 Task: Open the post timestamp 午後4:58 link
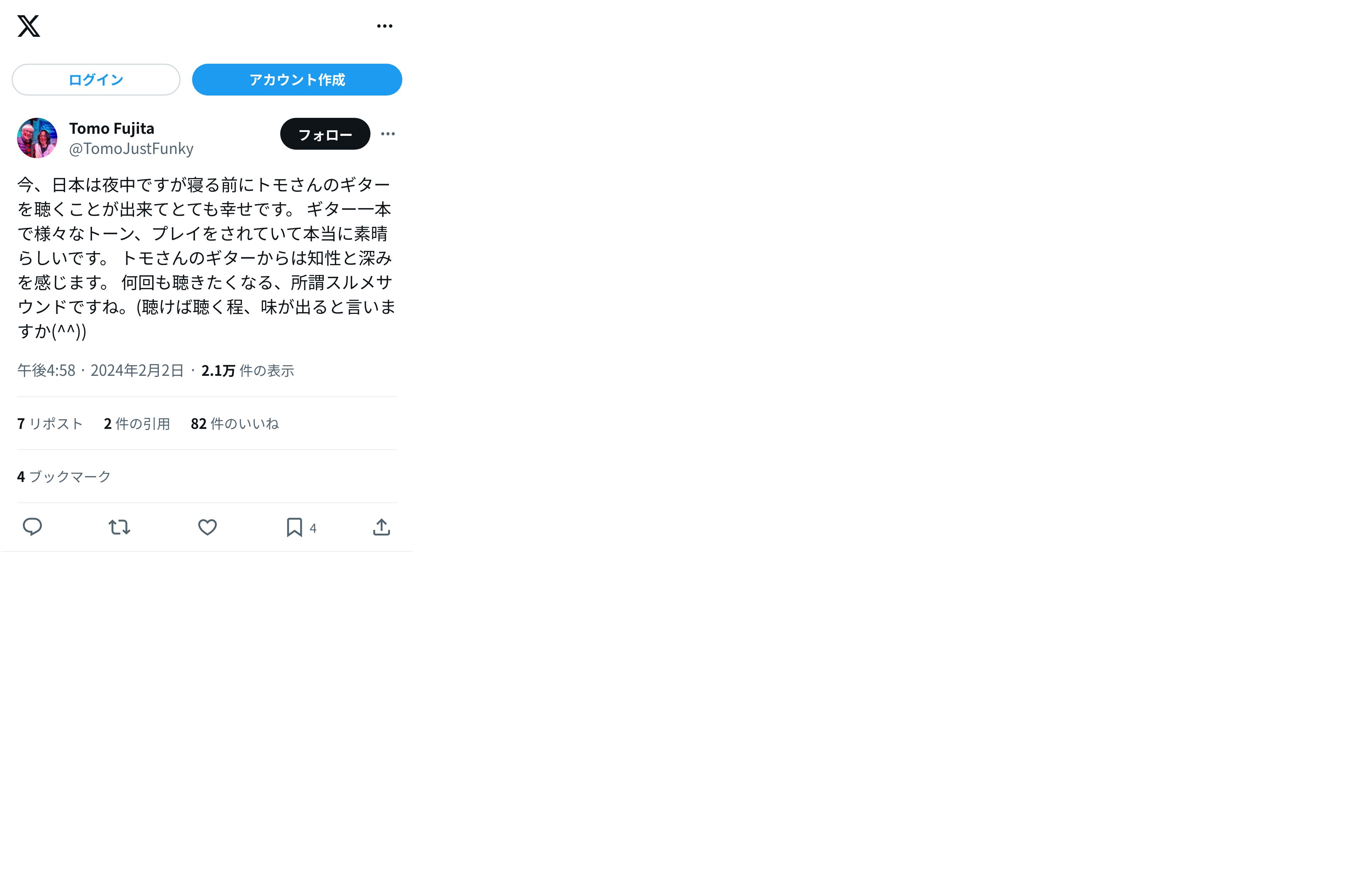[100, 371]
